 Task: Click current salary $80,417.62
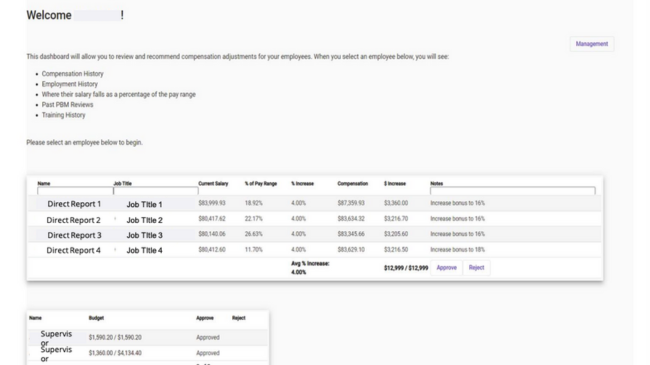(212, 219)
